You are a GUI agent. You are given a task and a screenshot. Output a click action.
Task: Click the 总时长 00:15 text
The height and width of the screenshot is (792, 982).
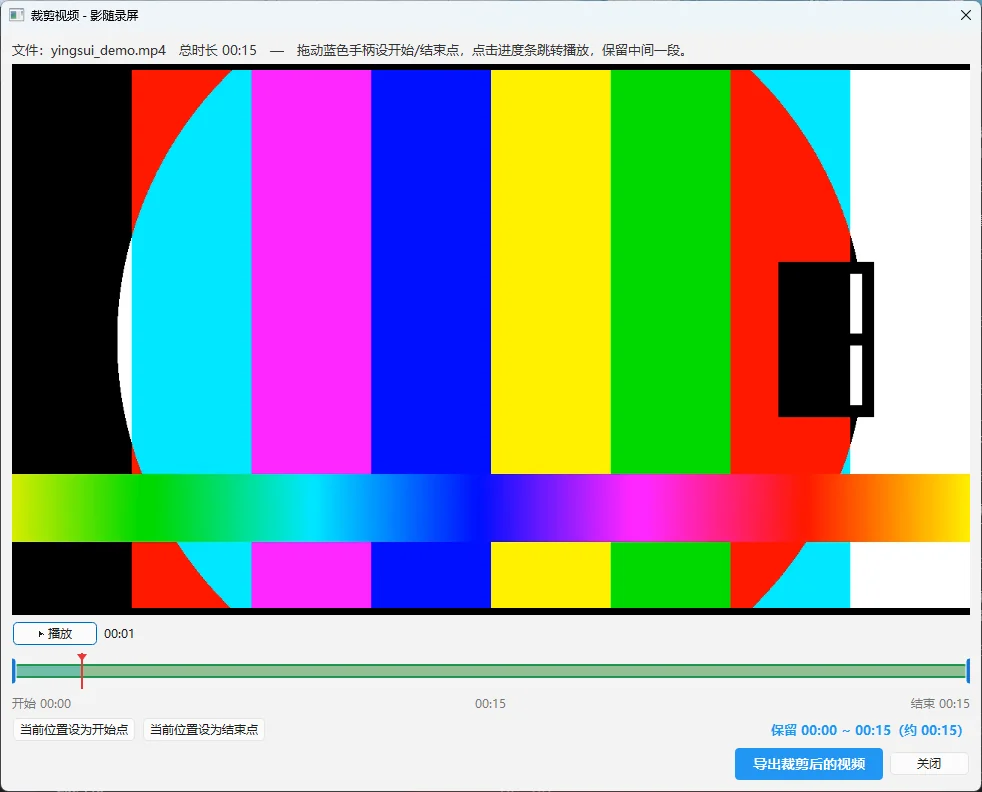click(x=218, y=50)
